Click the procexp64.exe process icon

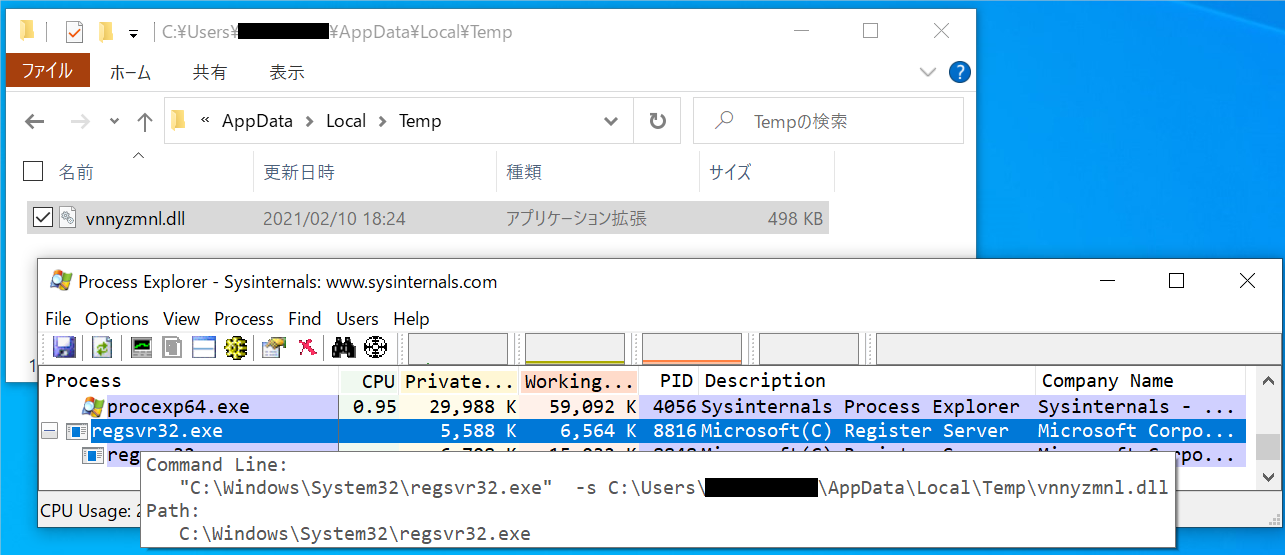click(93, 407)
